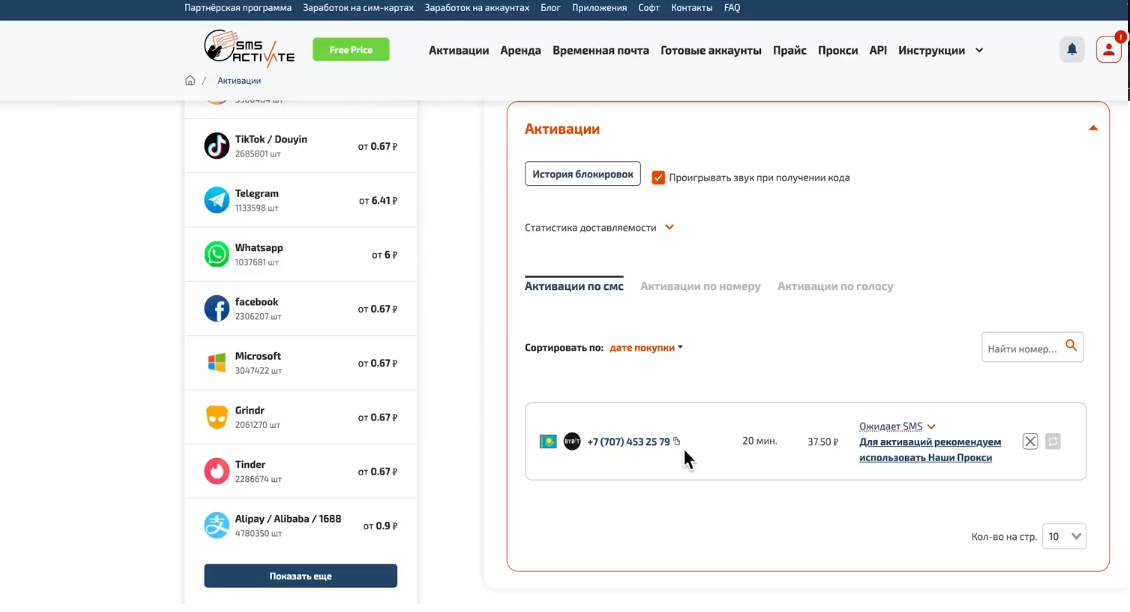Click the repeat SMS refresh icon
The width and height of the screenshot is (1130, 612).
coord(1053,441)
